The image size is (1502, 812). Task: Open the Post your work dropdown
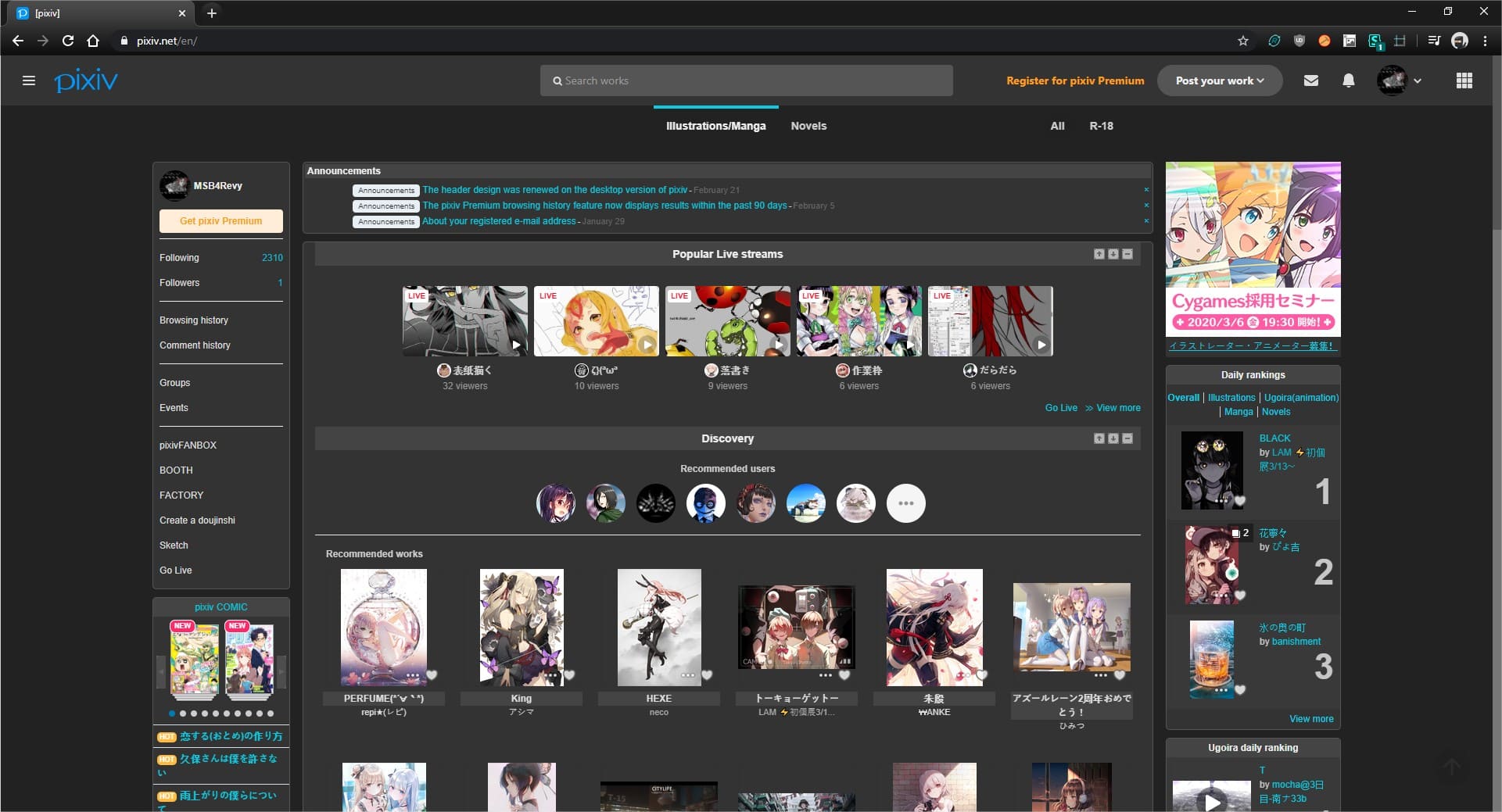pos(1219,80)
